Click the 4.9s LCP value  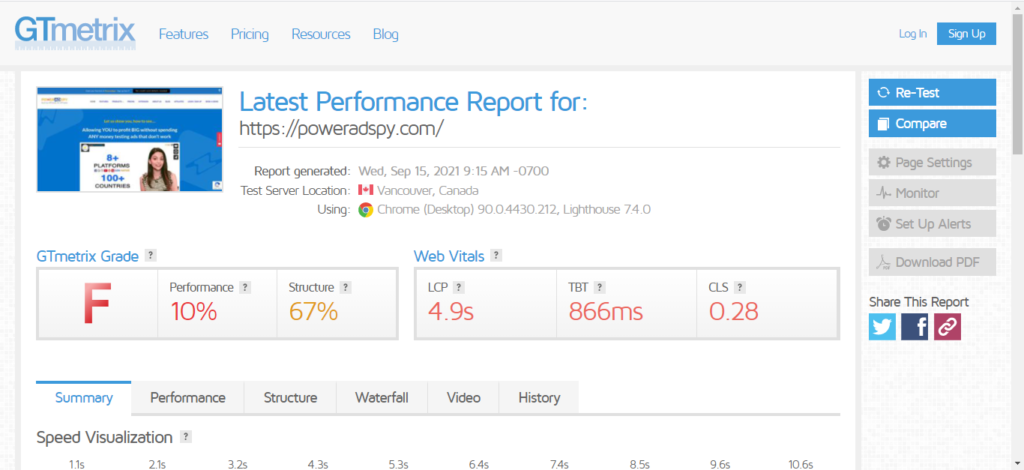tap(451, 312)
